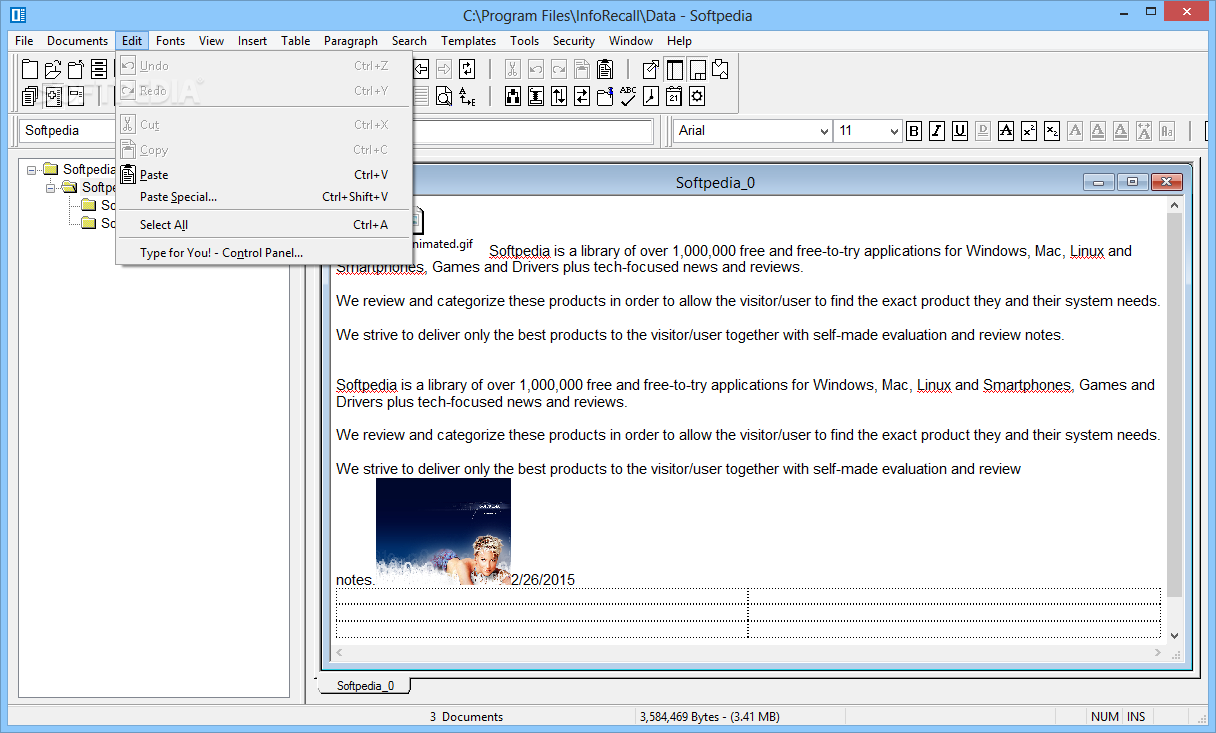Viewport: 1216px width, 733px height.
Task: Click the down arrow of document vertical scrollbar
Action: click(x=1174, y=635)
